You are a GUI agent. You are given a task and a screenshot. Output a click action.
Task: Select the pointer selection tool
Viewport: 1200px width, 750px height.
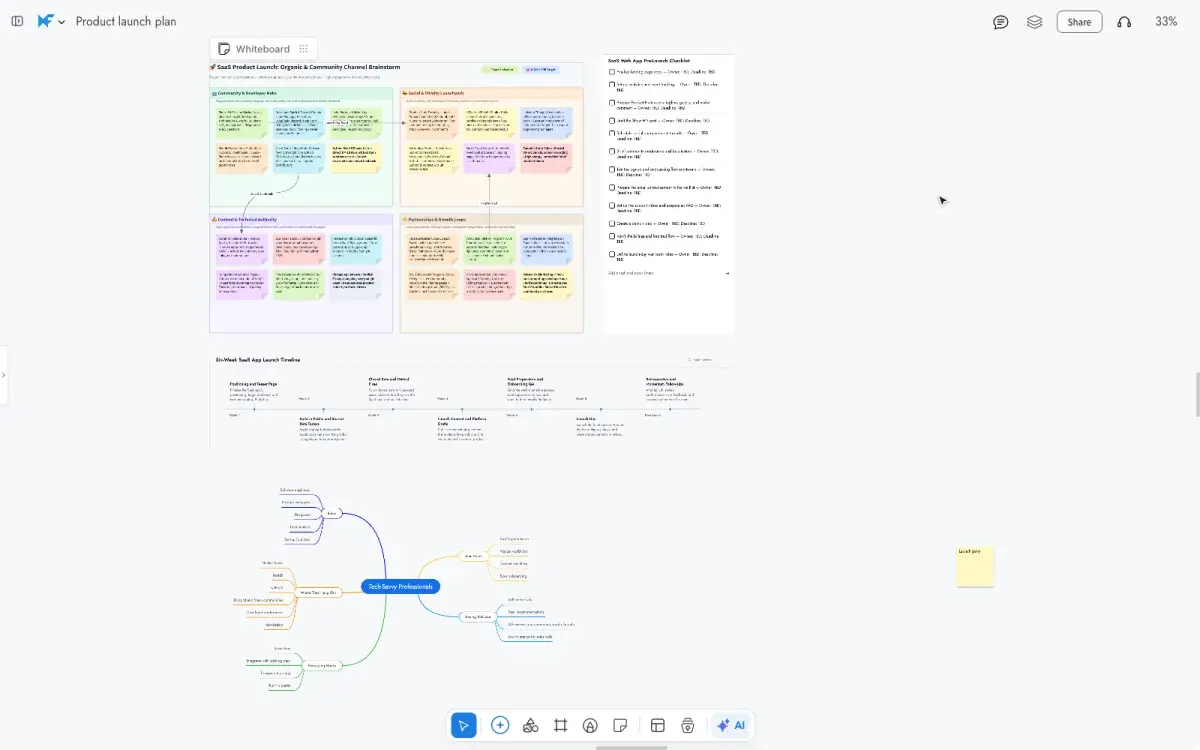tap(463, 726)
